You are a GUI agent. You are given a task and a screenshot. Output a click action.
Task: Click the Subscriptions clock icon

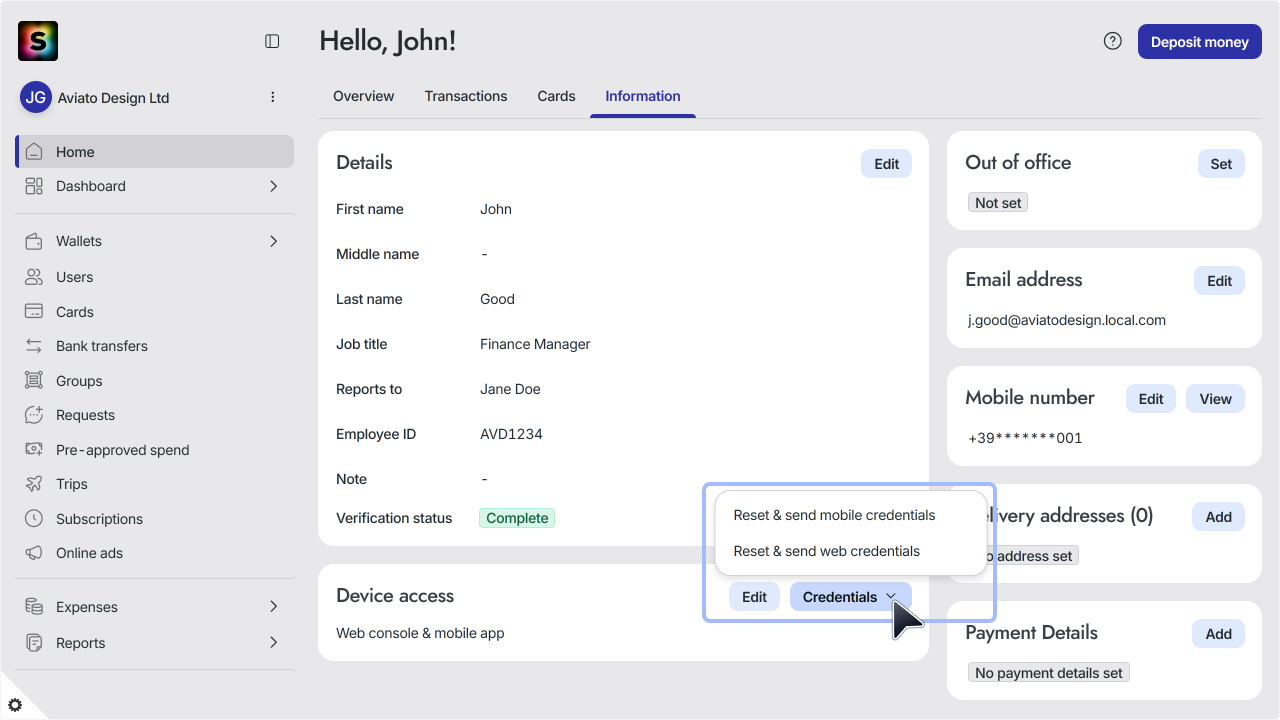[x=34, y=519]
